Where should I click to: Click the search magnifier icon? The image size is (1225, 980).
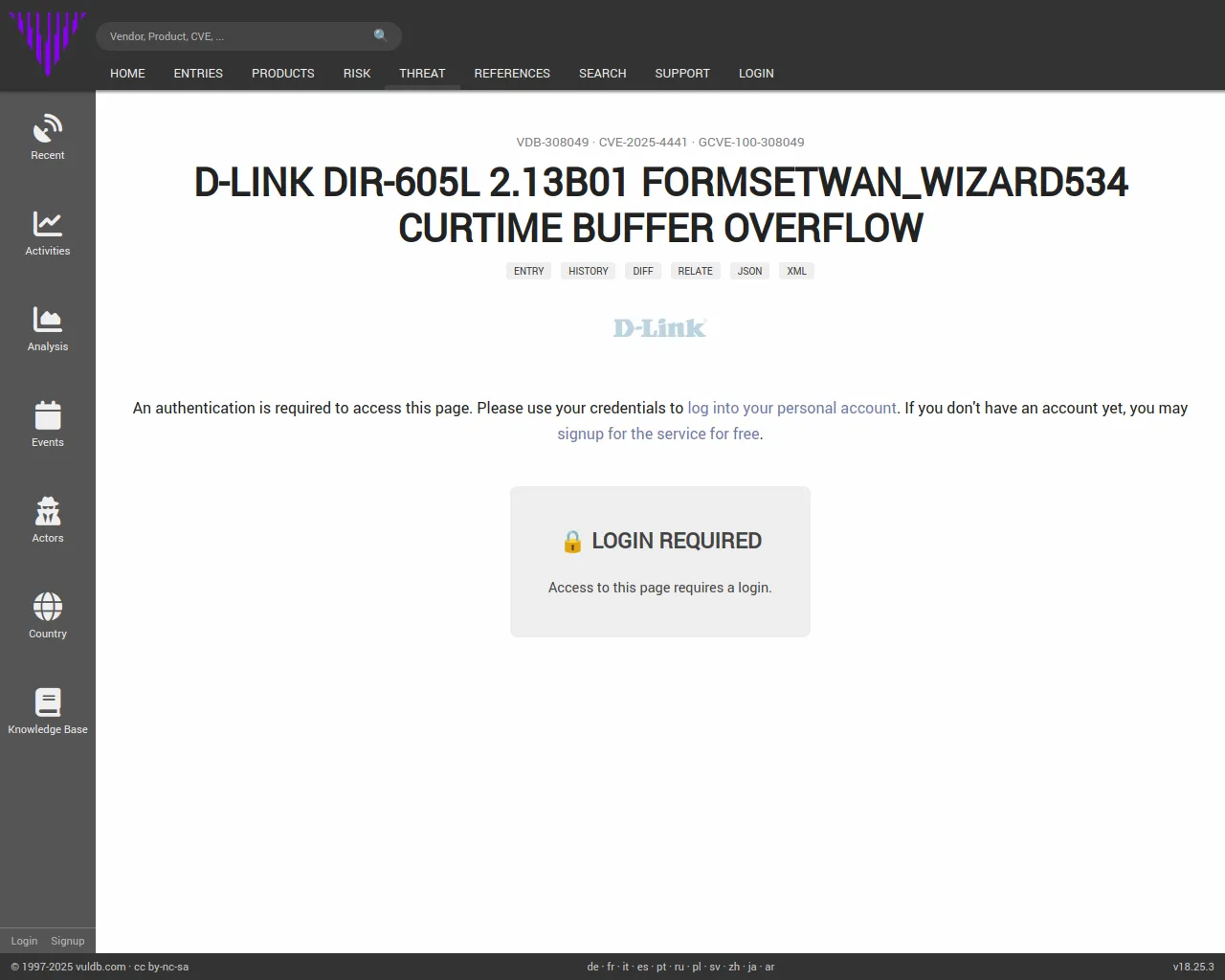point(381,36)
